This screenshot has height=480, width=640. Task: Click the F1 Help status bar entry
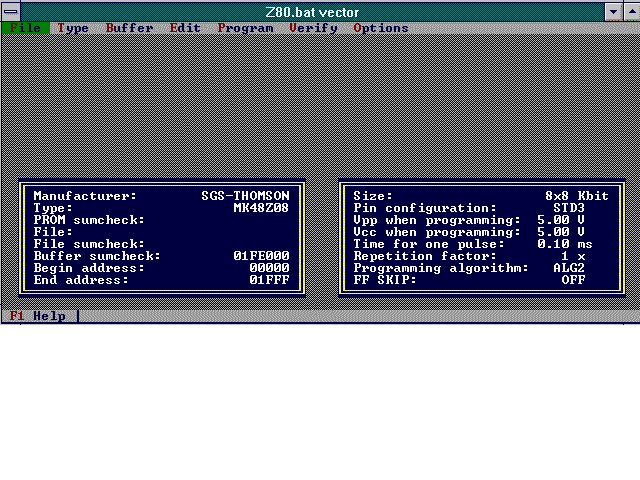coord(37,316)
